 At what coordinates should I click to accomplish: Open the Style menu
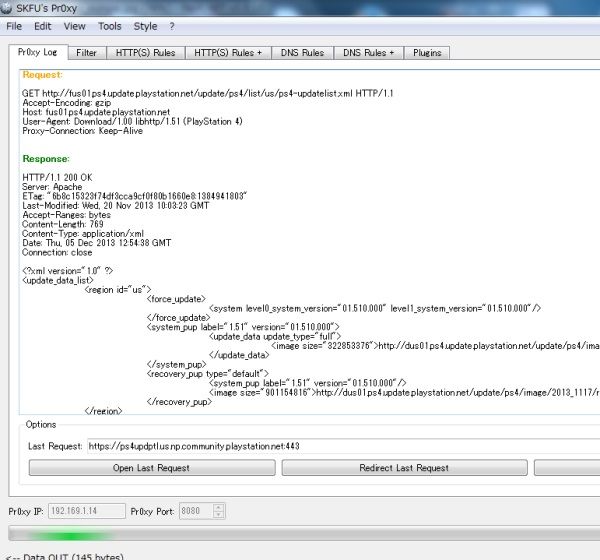click(145, 26)
